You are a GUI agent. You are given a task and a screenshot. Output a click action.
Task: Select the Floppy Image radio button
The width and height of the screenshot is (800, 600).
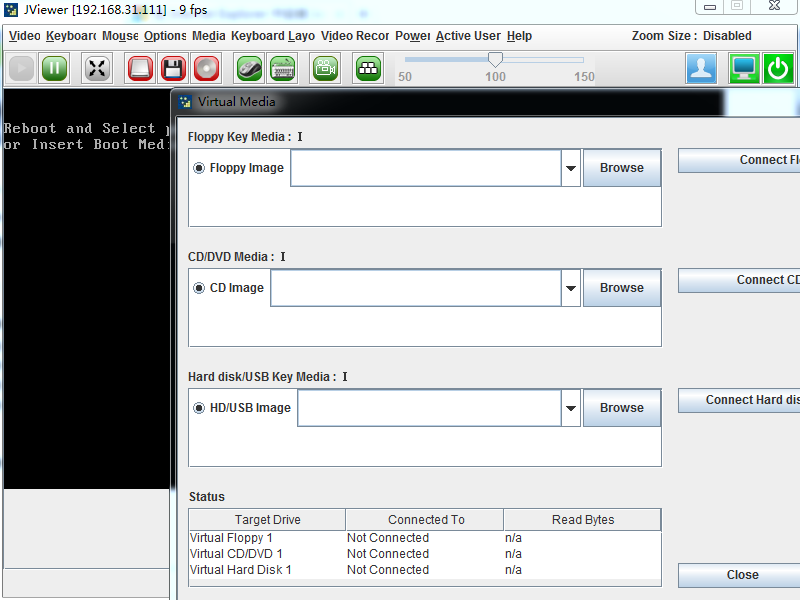tap(199, 168)
